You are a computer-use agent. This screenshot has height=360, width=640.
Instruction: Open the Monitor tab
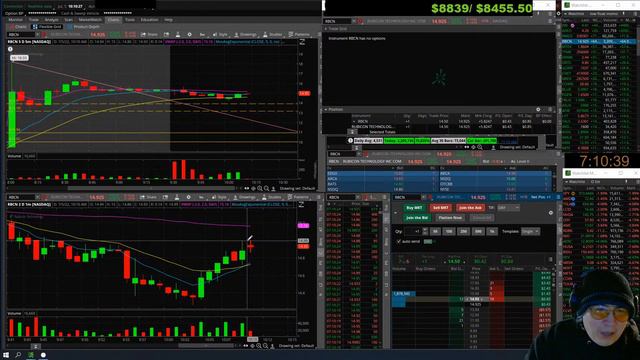(16, 20)
